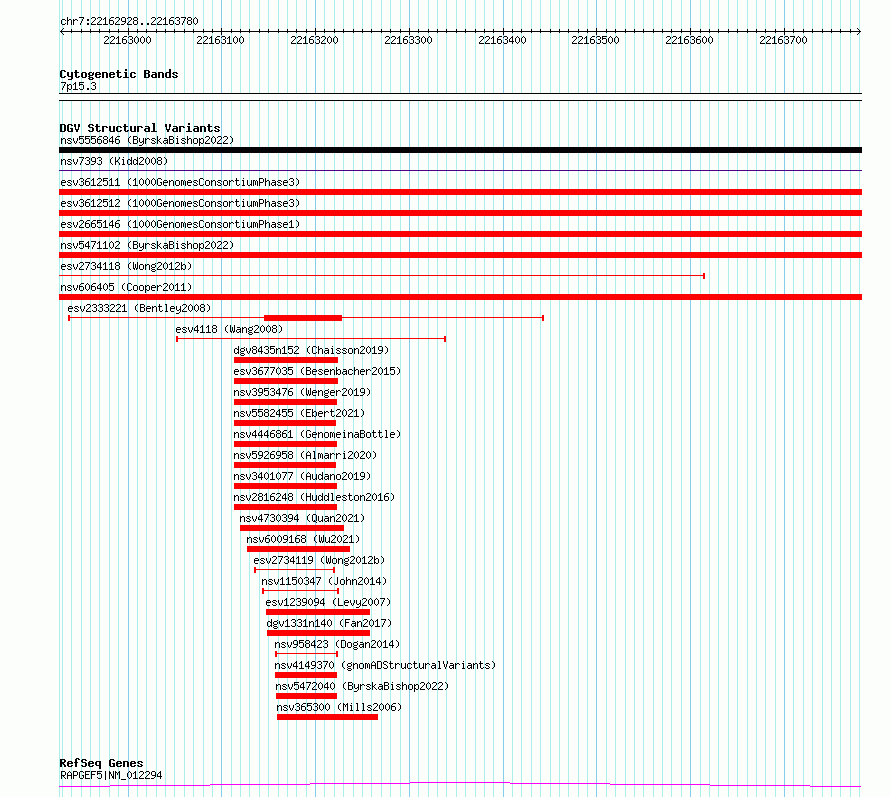Viewport: 890px width, 797px height.
Task: Open nsv4446861 (GenomeinaBottle) variant
Action: (317, 434)
